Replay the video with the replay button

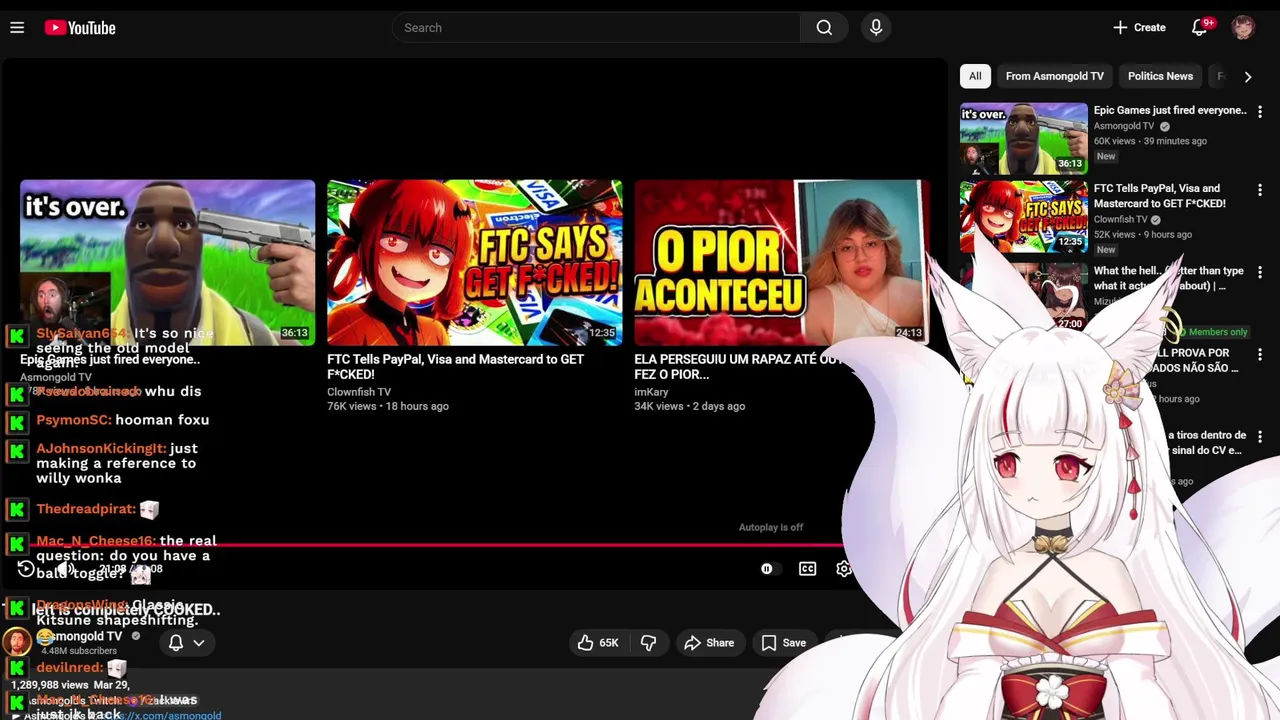(x=26, y=569)
